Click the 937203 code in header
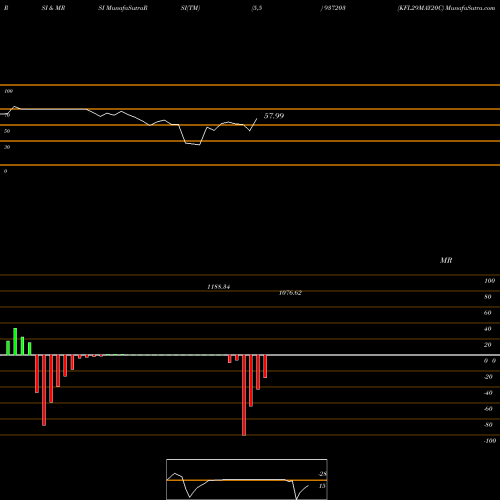The height and width of the screenshot is (500, 500). pos(335,8)
